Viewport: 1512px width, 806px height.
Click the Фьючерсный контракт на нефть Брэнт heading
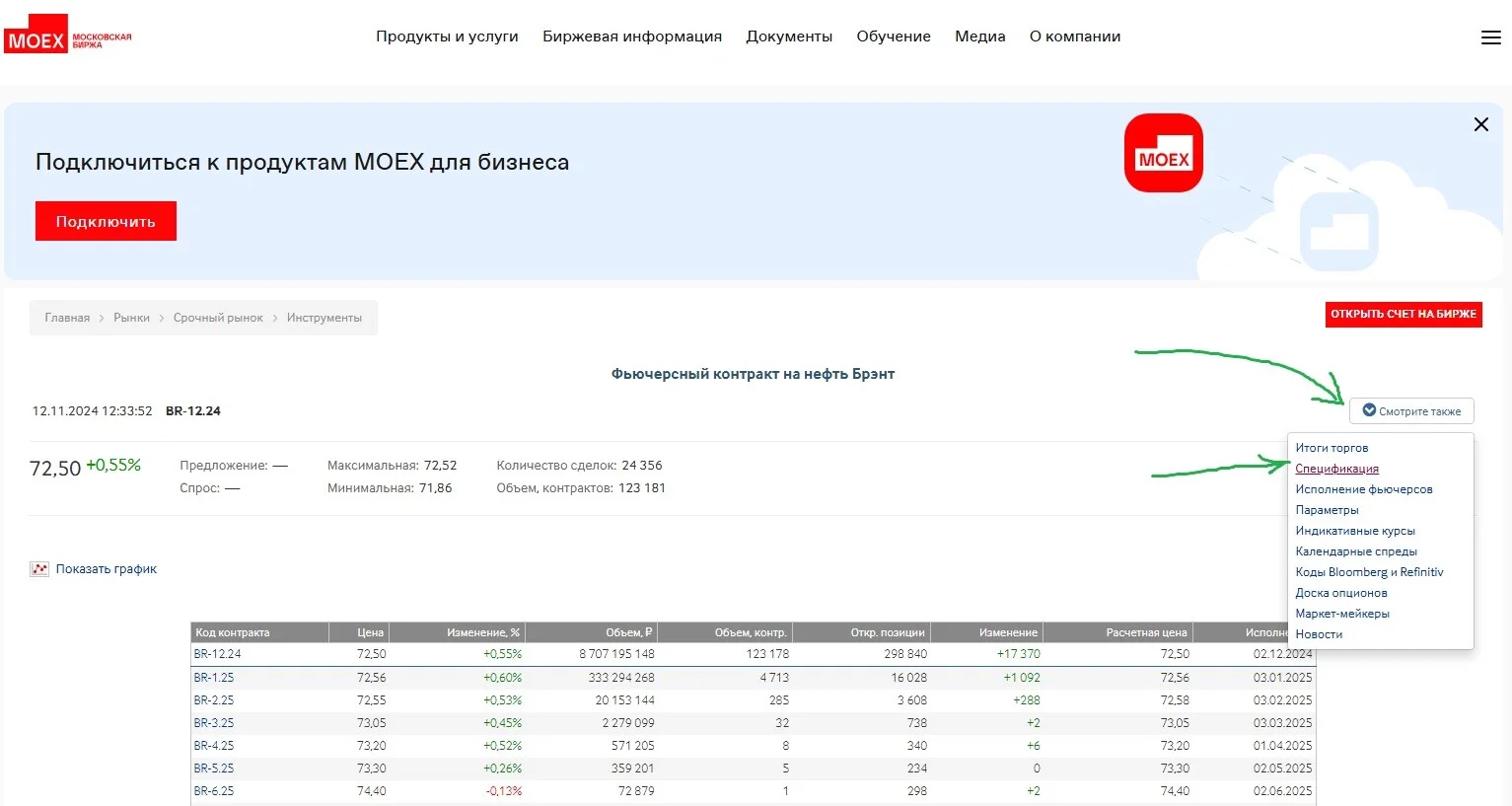pos(753,374)
